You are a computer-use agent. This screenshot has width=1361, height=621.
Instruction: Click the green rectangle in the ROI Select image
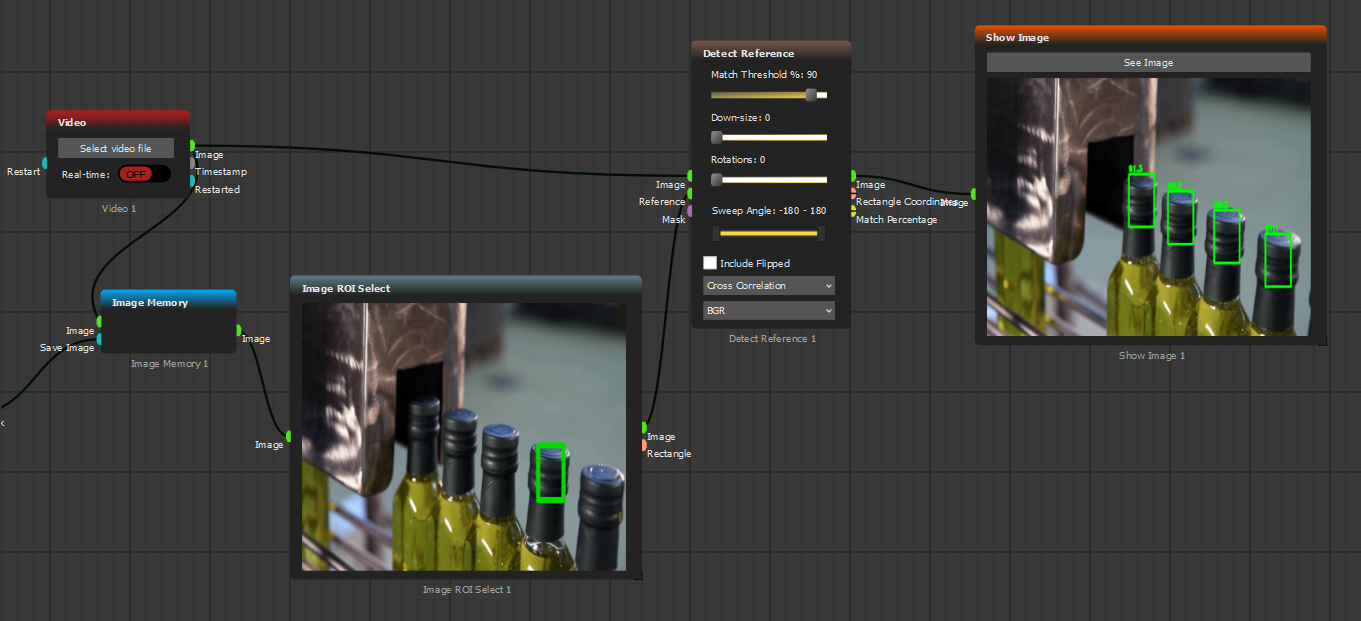pyautogui.click(x=550, y=472)
